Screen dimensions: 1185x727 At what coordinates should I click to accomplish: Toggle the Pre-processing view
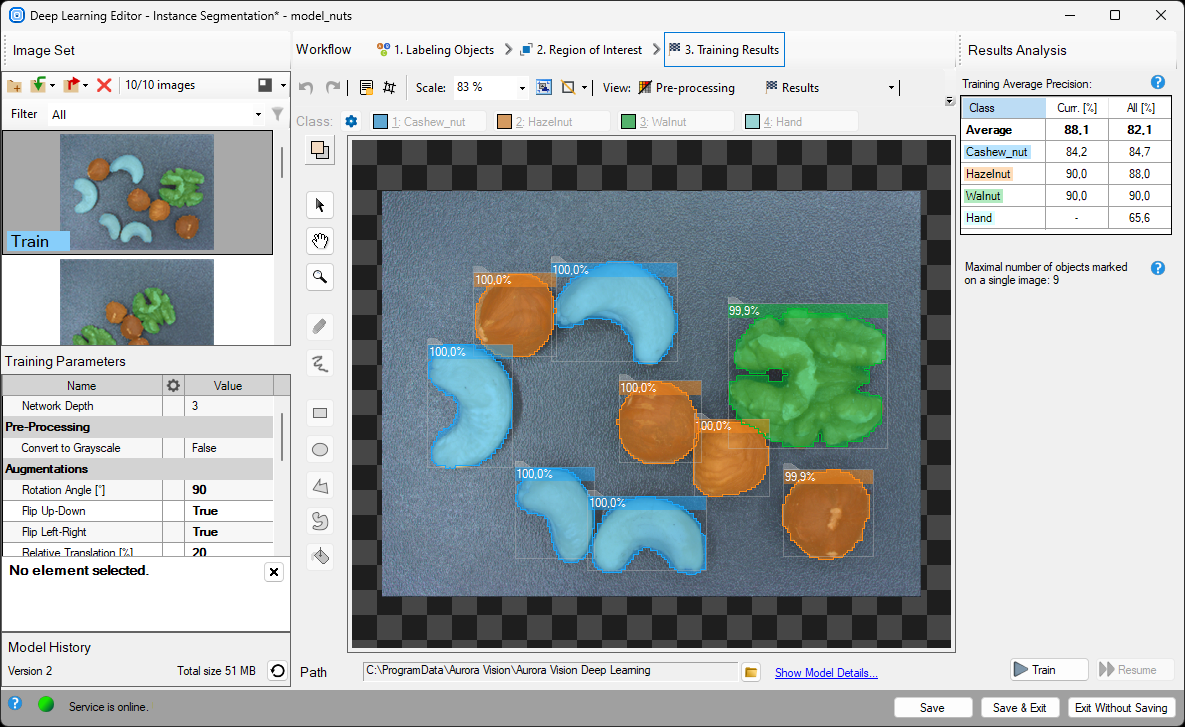[x=686, y=88]
